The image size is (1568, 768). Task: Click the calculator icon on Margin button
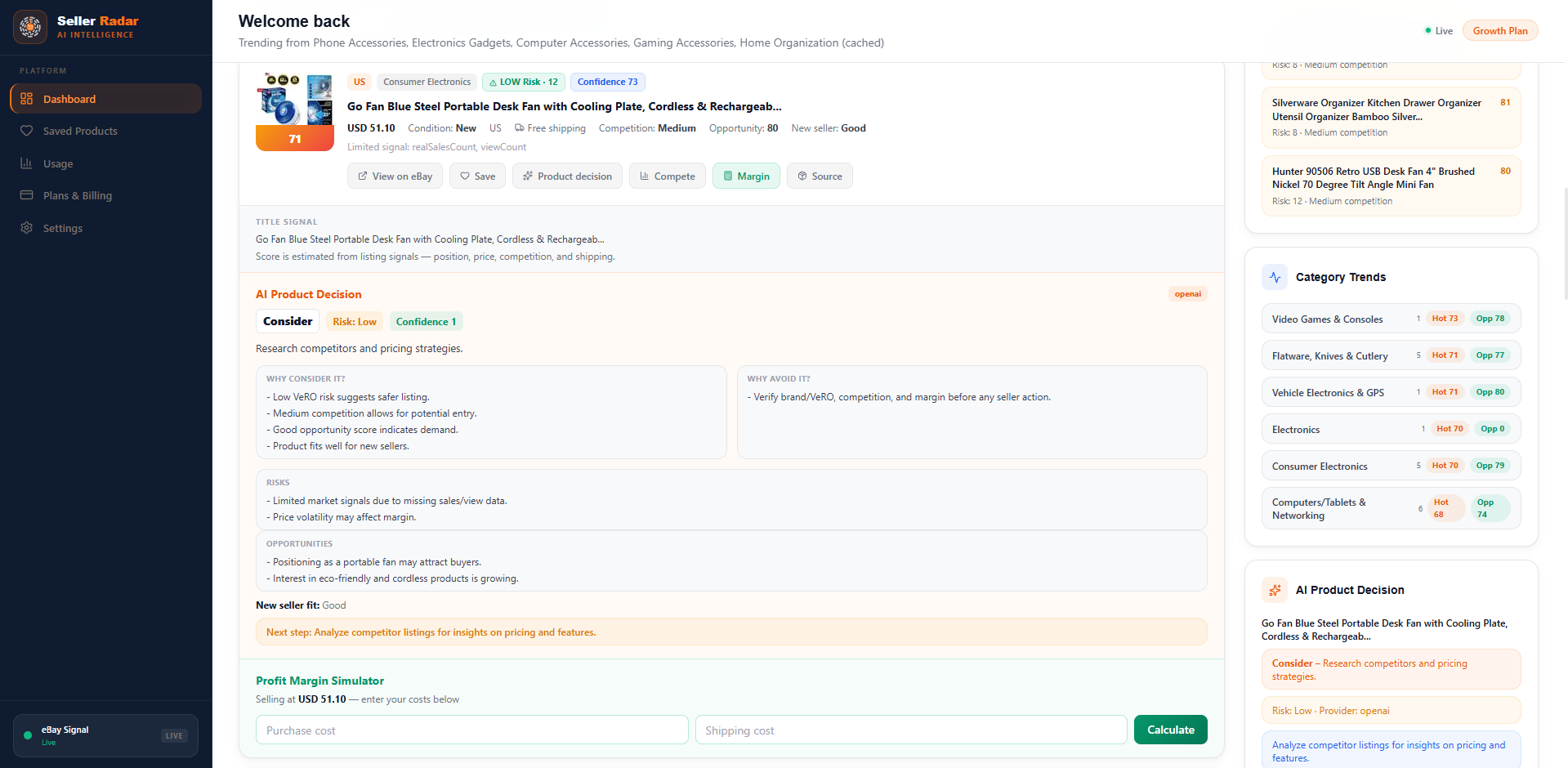(728, 176)
